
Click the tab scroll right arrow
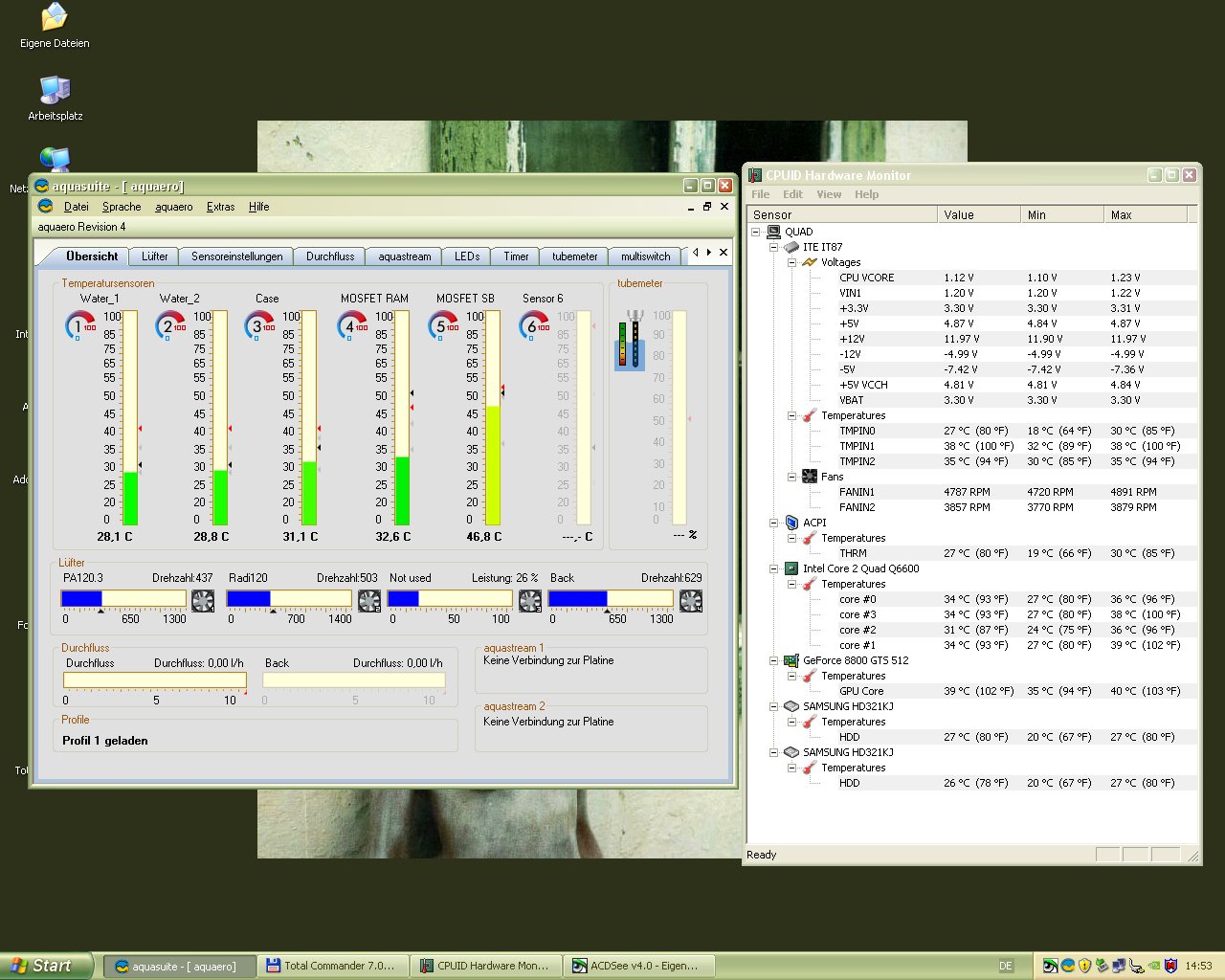tap(709, 253)
